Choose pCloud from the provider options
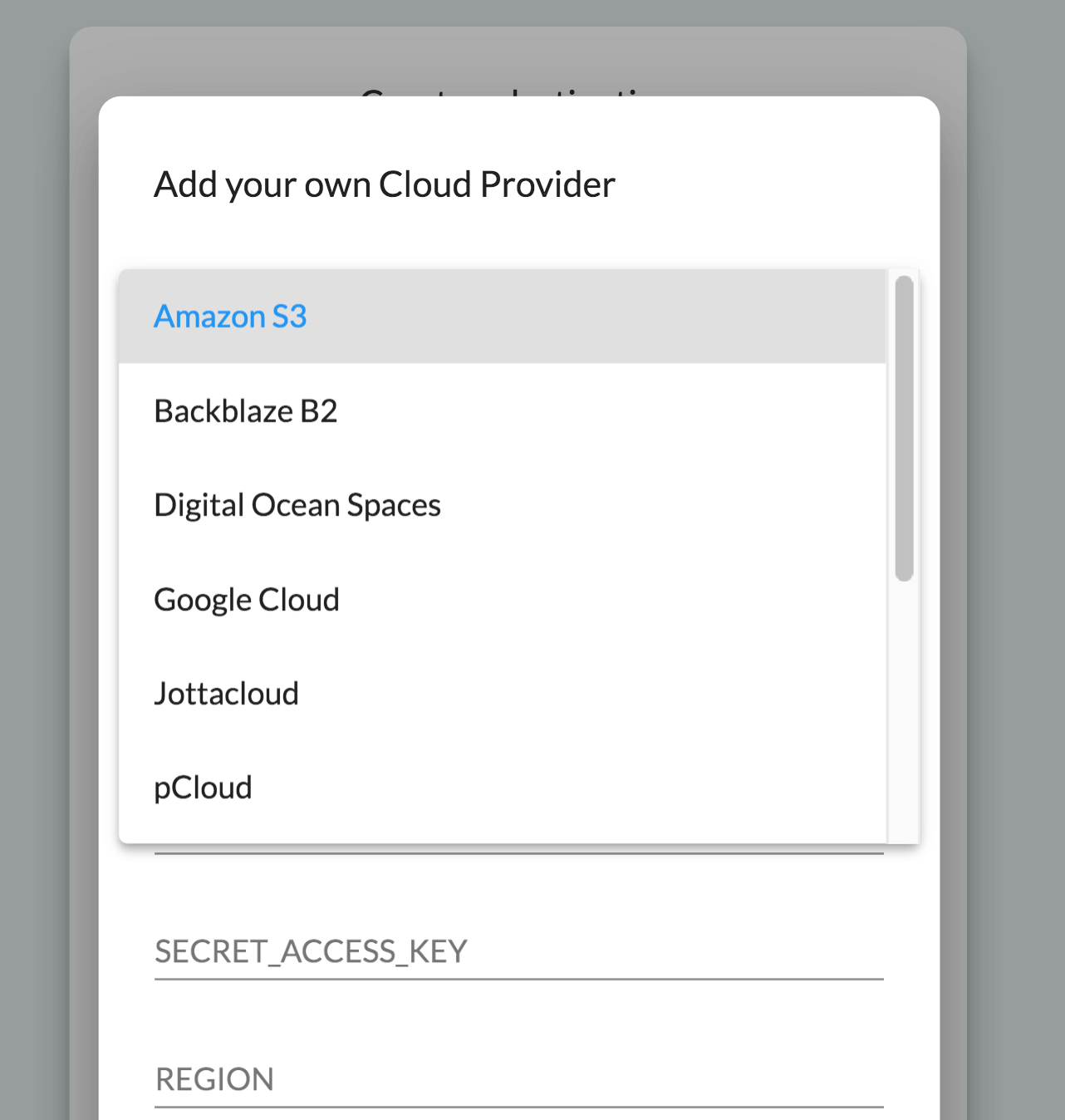 [x=202, y=787]
